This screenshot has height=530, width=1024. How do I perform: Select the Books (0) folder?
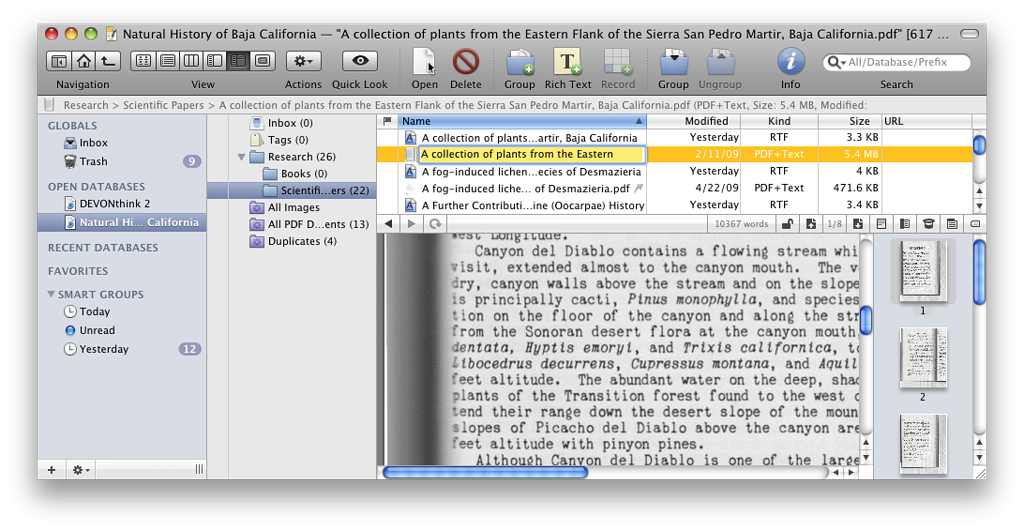point(302,174)
